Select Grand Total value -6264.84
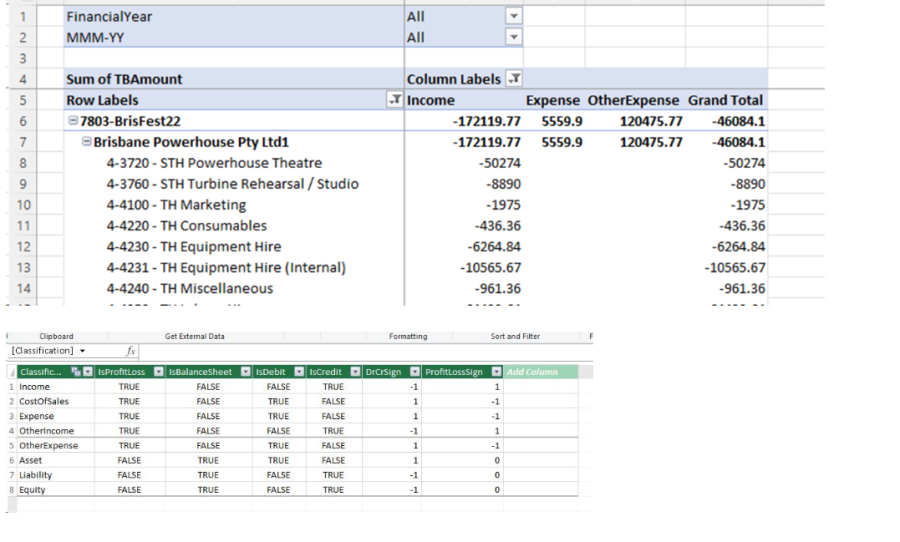 738,247
